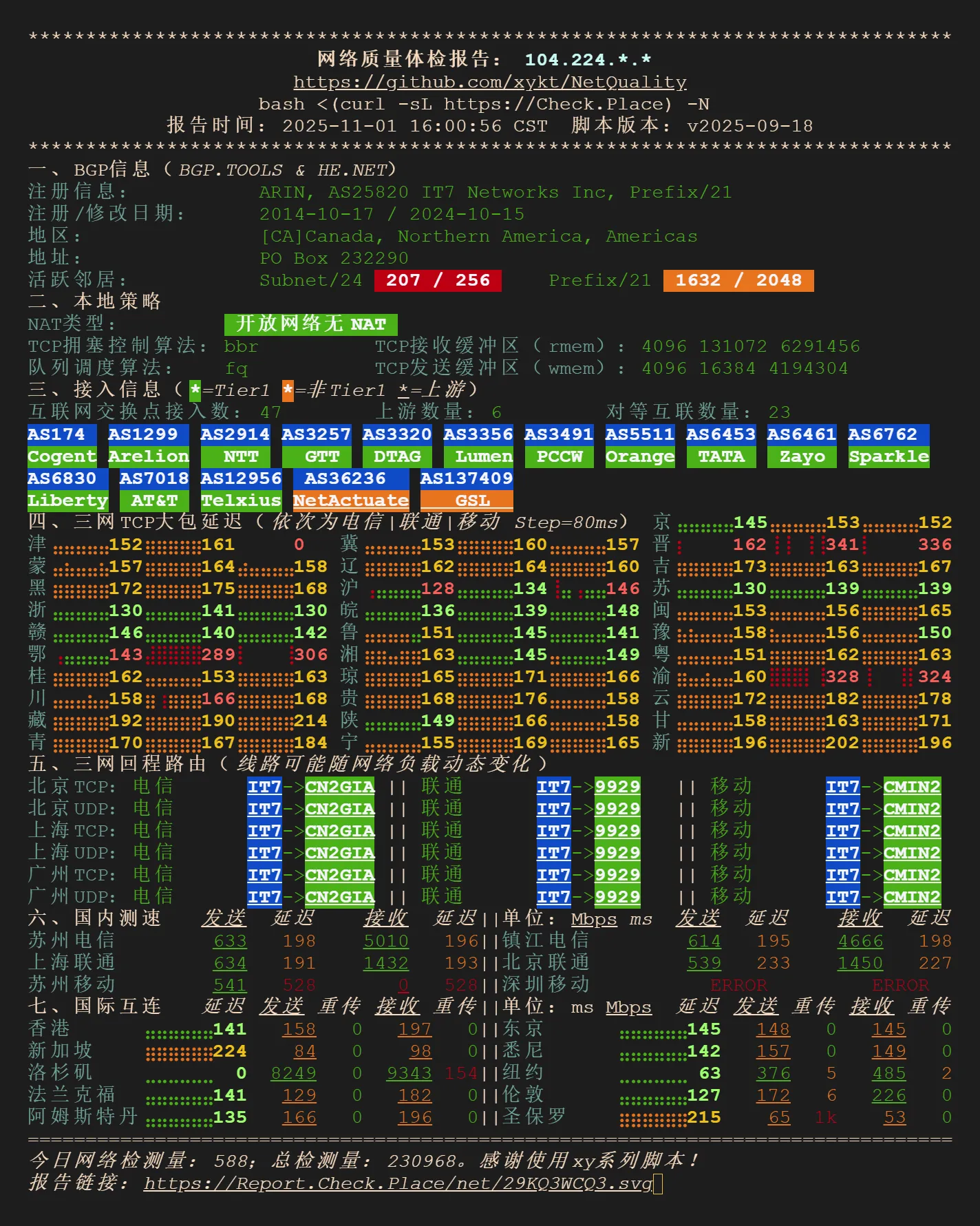Click the orange 1632 / 2048 Prefix badge
The image size is (980, 1226).
click(738, 280)
